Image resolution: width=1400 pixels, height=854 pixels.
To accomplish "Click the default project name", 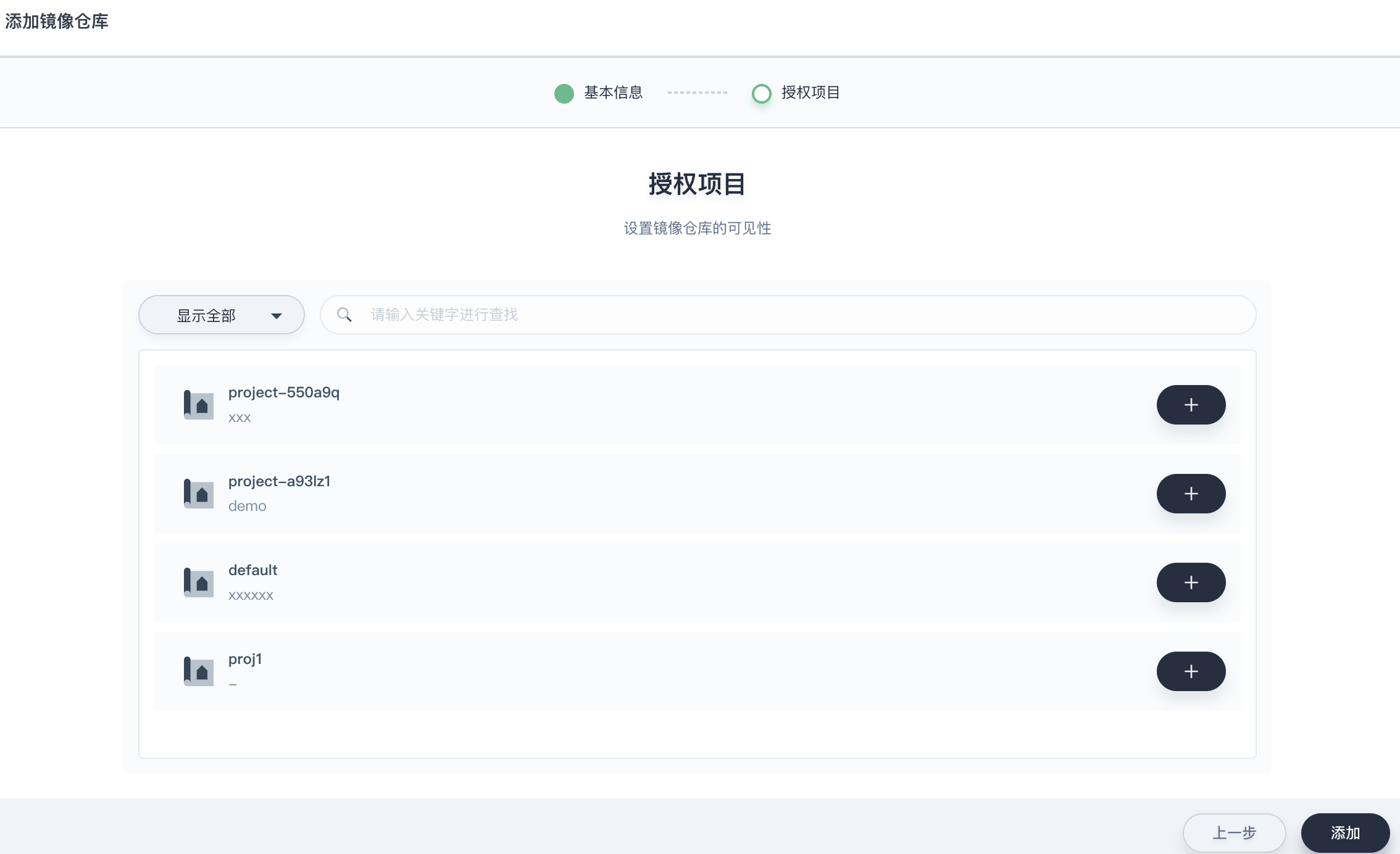I will coord(253,570).
